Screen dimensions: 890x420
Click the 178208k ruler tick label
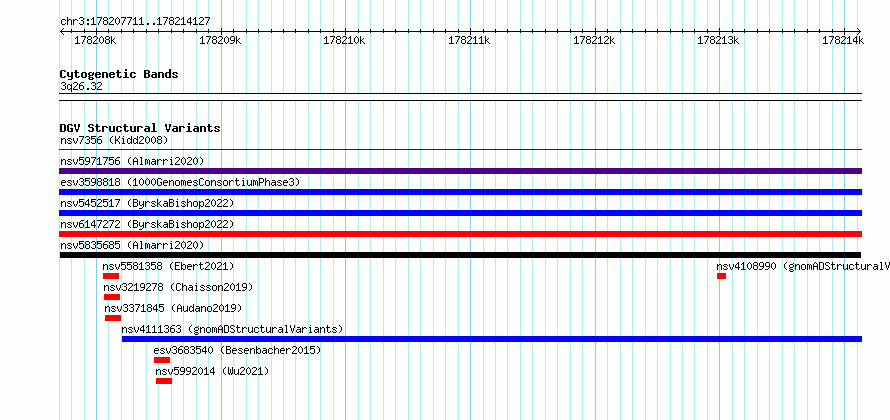[96, 40]
